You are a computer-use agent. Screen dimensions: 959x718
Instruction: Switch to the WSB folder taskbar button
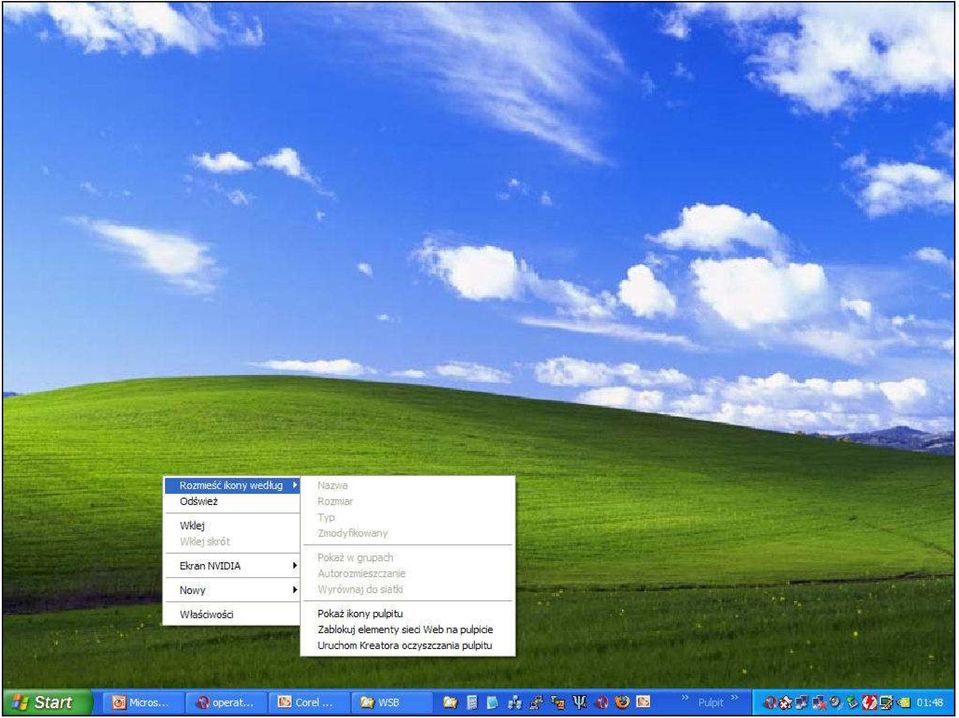coord(393,702)
